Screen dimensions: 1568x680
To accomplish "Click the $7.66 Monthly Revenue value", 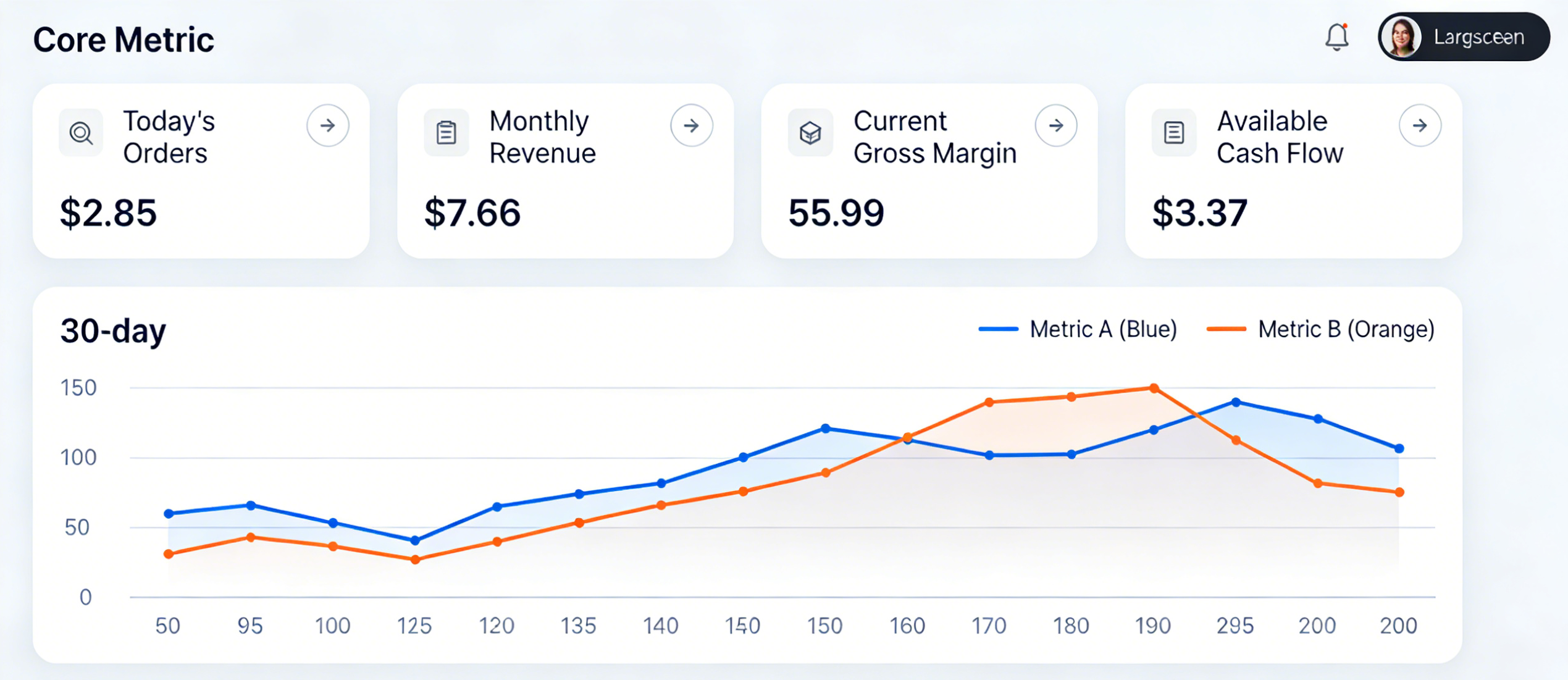I will click(472, 213).
